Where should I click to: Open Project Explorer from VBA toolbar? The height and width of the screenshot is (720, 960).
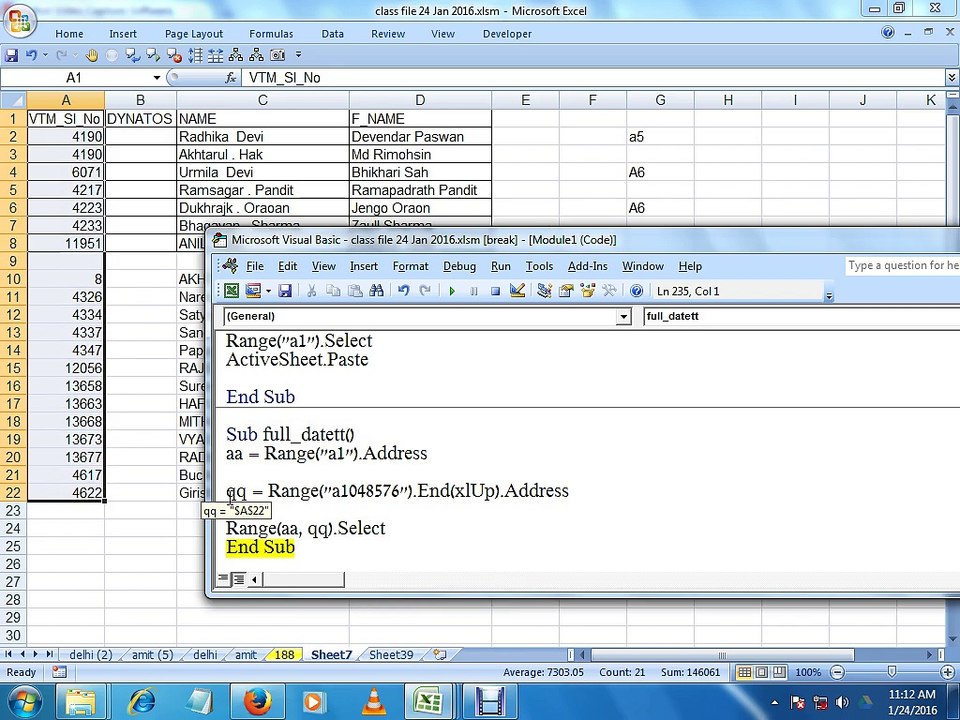click(x=544, y=291)
